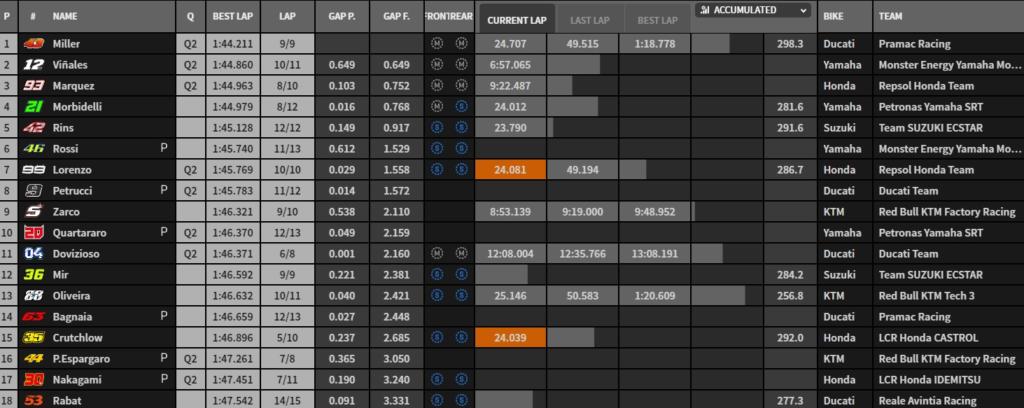The width and height of the screenshot is (1024, 408).
Task: Click the pit indicator P beside Rossi
Action: click(x=163, y=149)
